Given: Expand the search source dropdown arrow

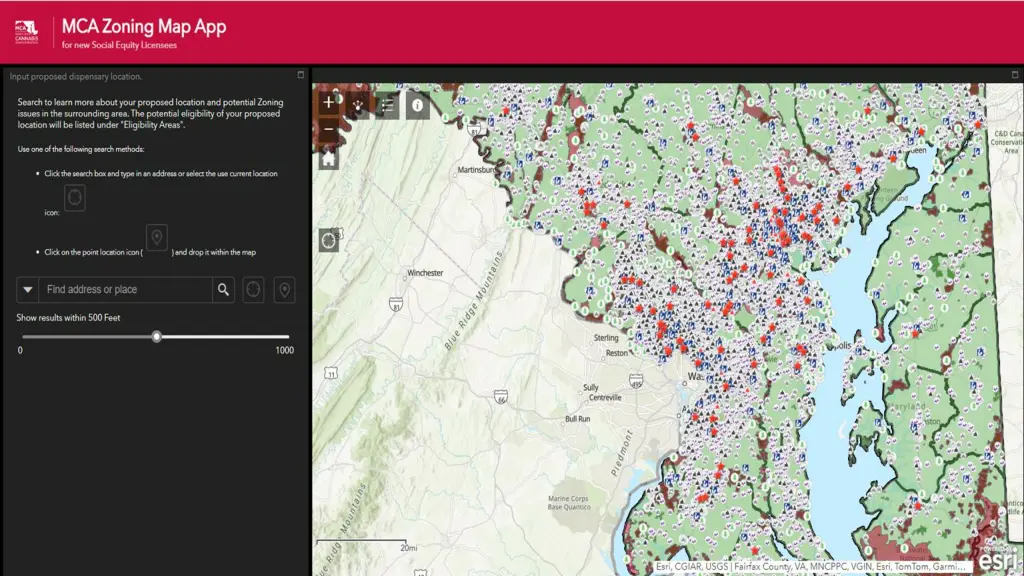Looking at the screenshot, I should pos(27,289).
